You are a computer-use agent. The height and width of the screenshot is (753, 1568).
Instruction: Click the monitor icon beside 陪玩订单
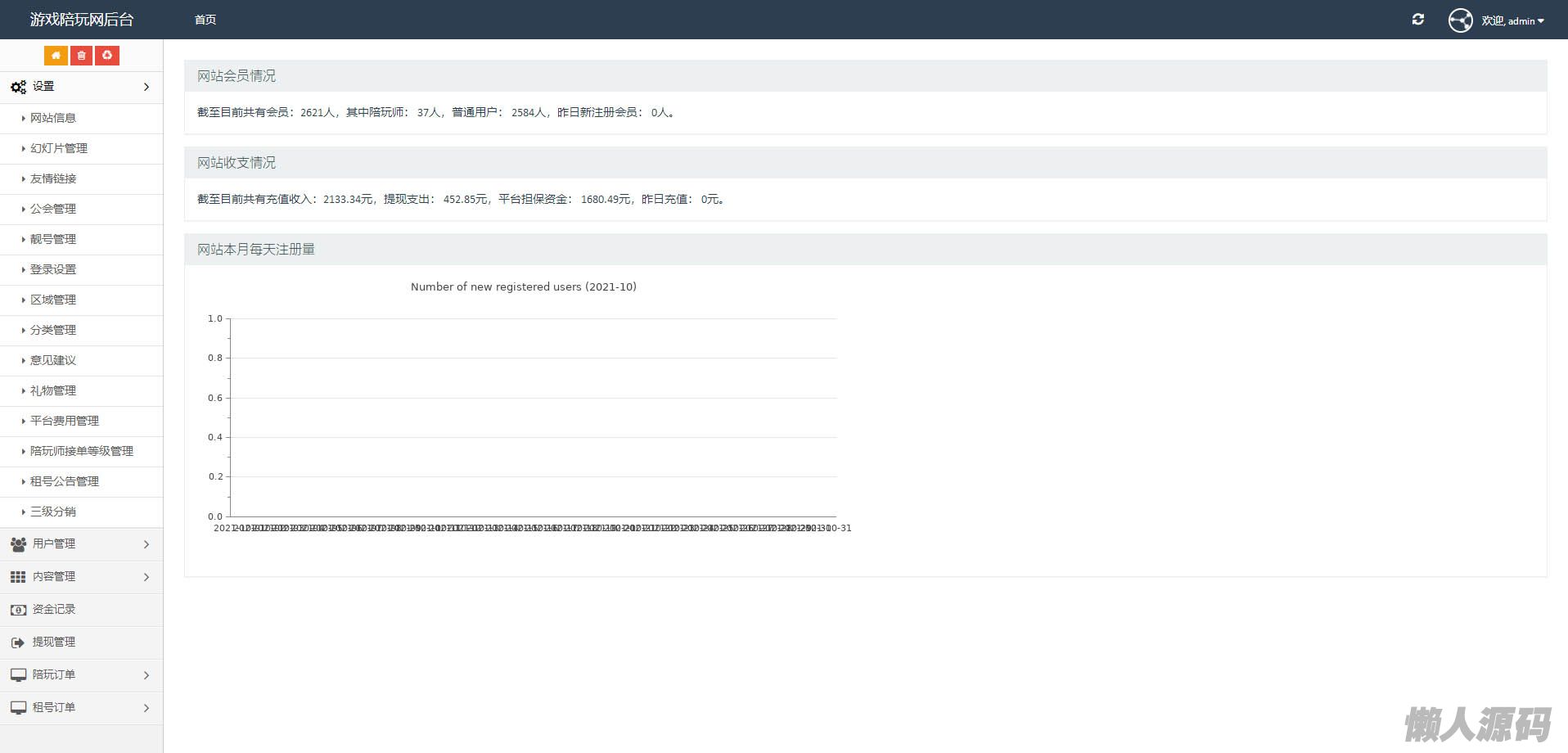(x=18, y=675)
